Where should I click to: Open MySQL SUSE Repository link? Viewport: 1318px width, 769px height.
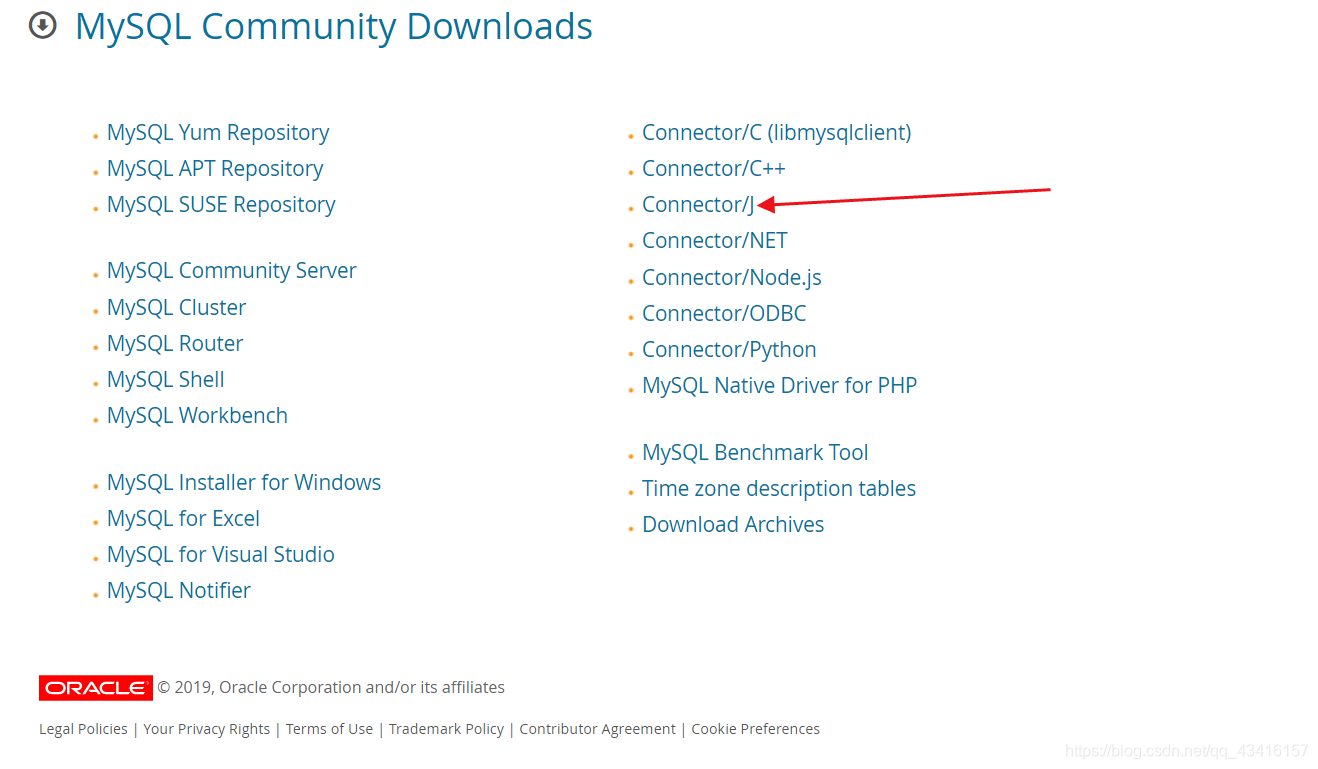point(221,204)
